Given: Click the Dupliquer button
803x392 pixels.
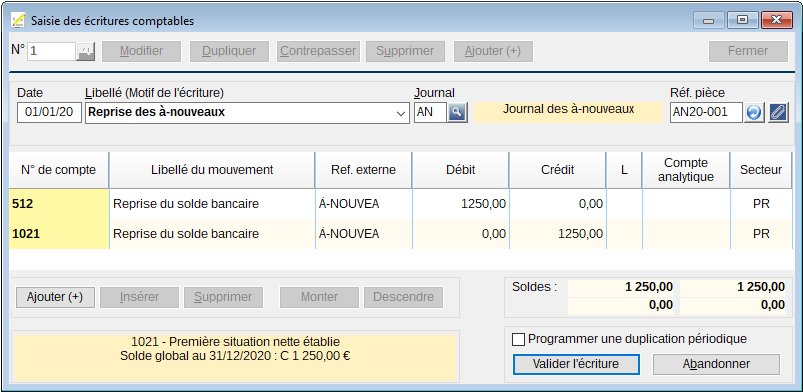Looking at the screenshot, I should pyautogui.click(x=229, y=51).
